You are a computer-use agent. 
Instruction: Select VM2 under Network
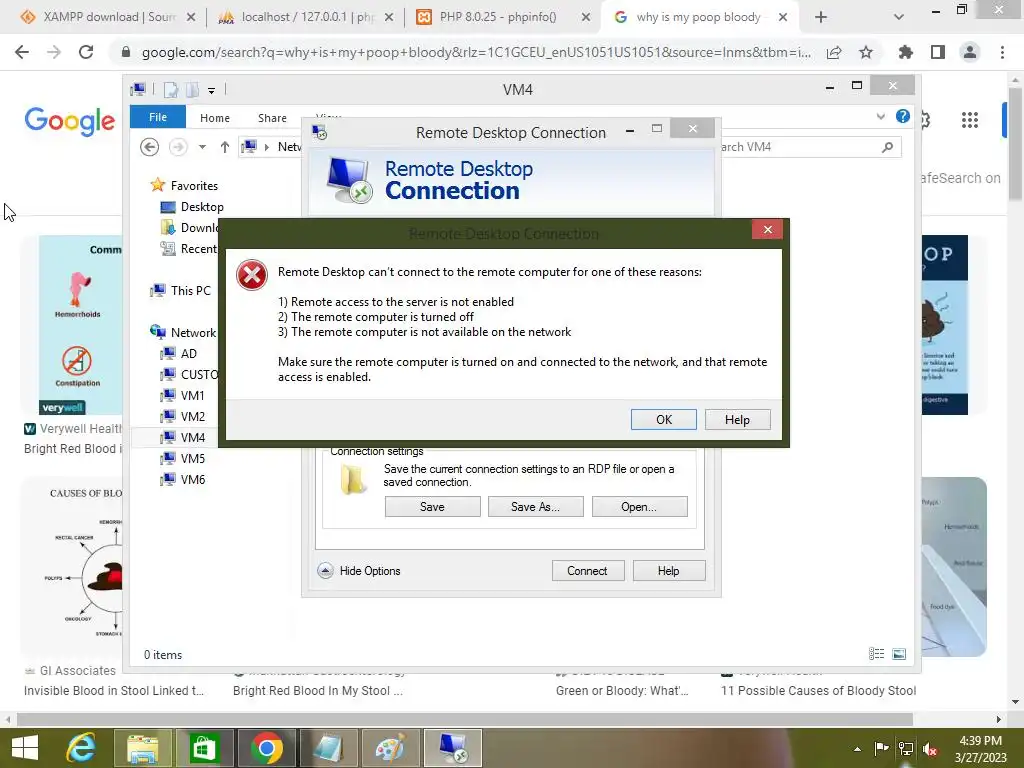pyautogui.click(x=183, y=416)
